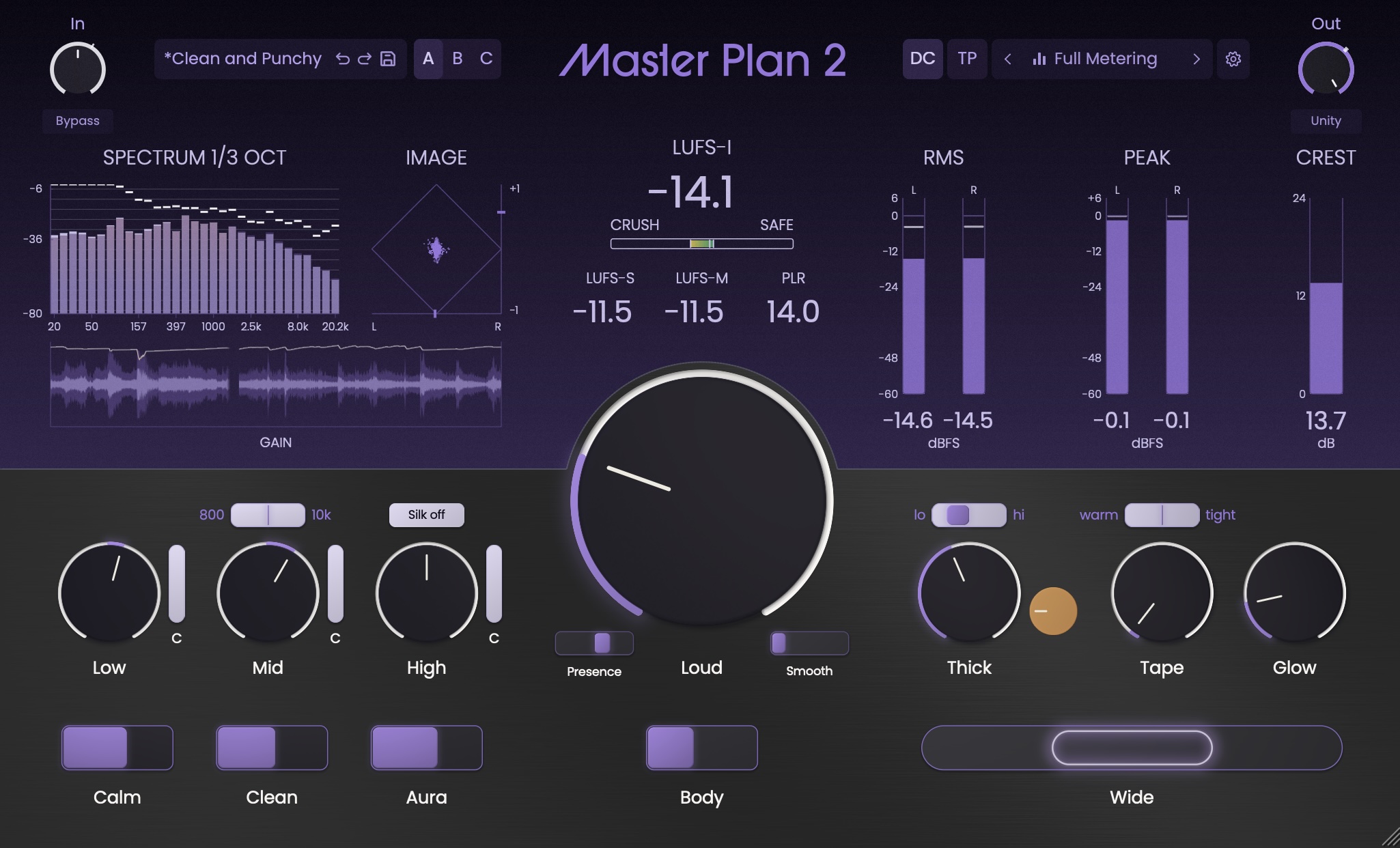Click the Low knob
Screen dimensions: 1400x848
coord(109,593)
